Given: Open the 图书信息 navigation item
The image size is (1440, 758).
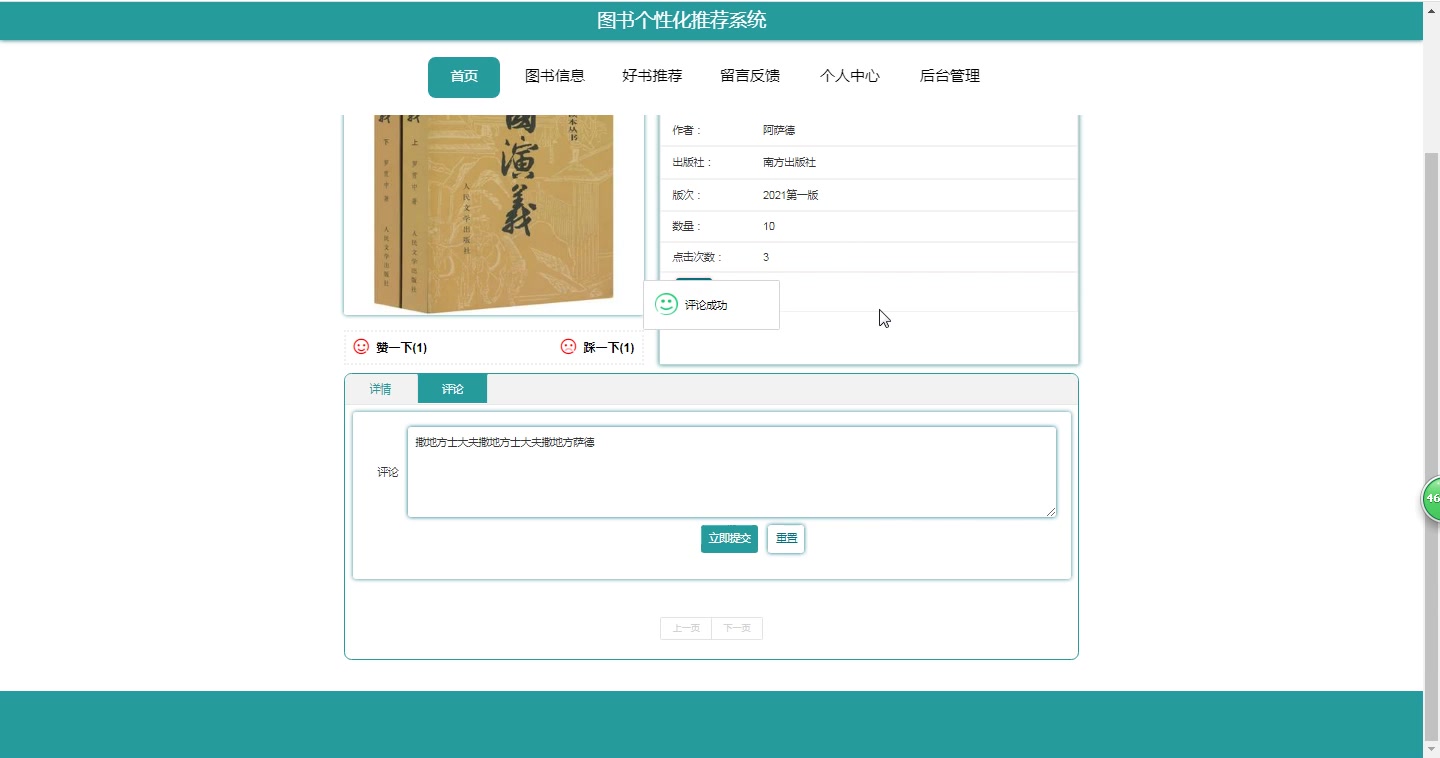Looking at the screenshot, I should (556, 76).
